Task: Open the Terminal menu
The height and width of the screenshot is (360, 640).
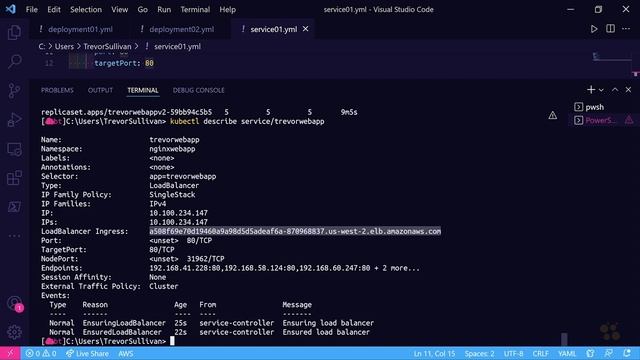Action: (x=195, y=9)
